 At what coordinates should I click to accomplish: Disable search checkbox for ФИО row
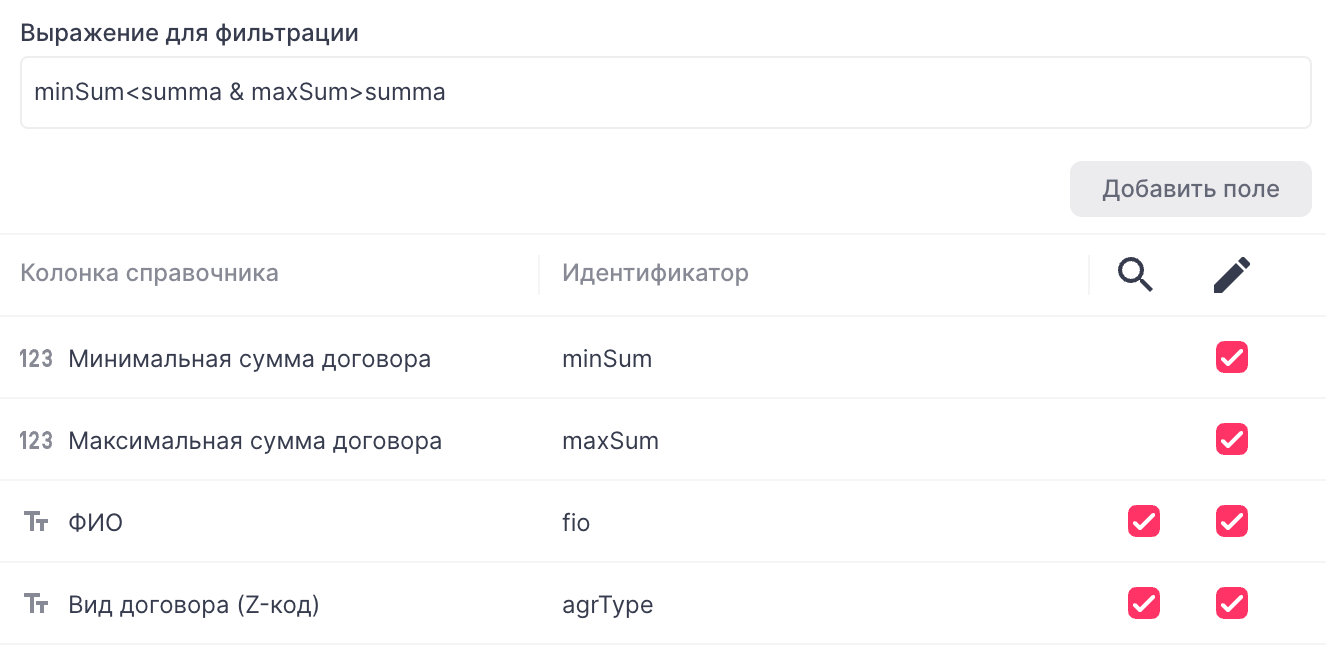tap(1143, 521)
